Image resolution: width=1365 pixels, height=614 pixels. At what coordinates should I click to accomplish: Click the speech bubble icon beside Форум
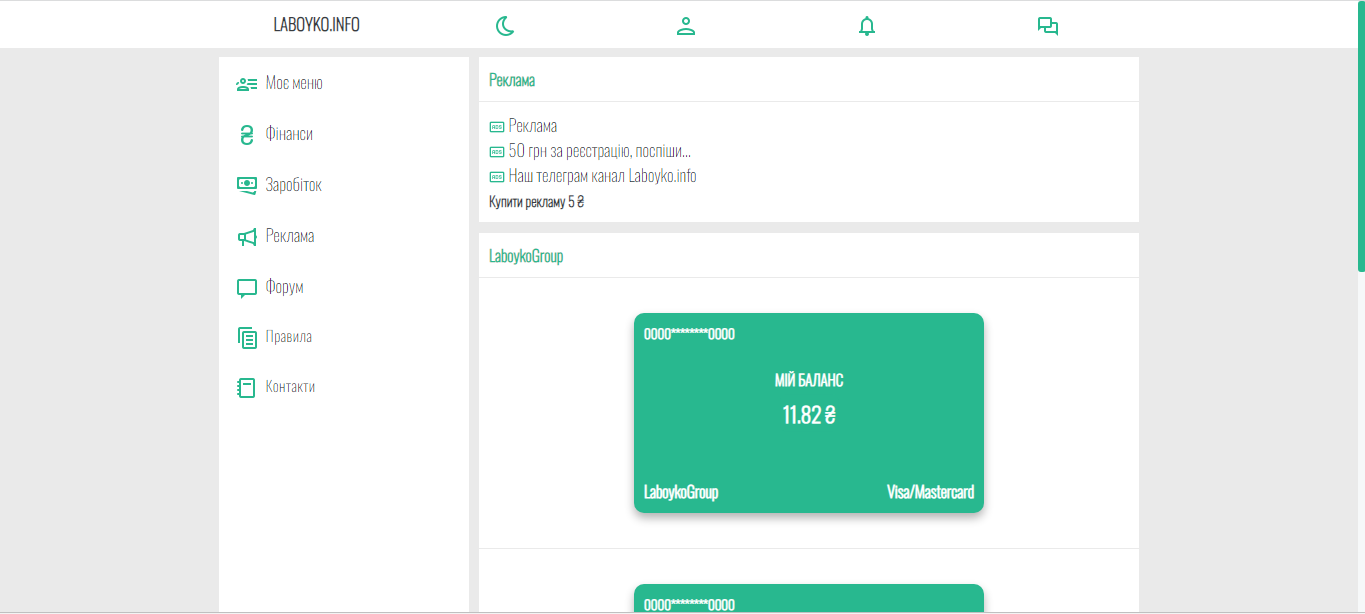(x=246, y=288)
